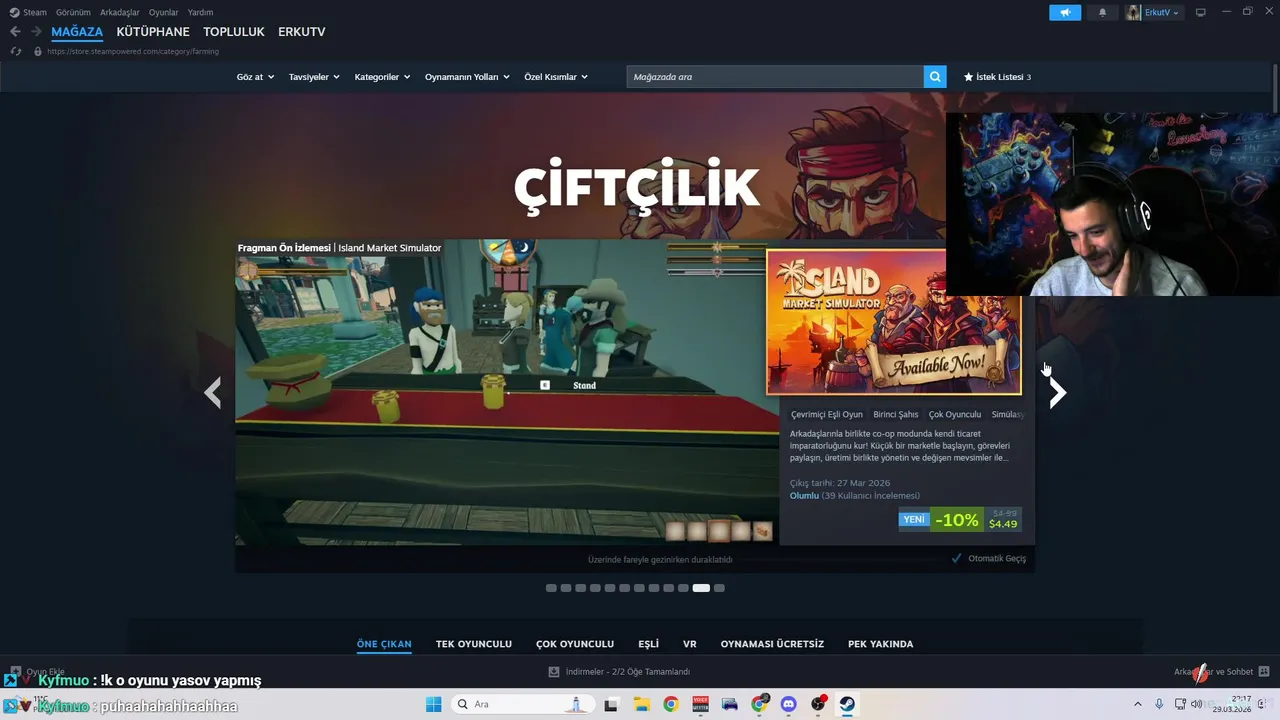
Task: Click the ErkutV profile avatar picture
Action: coord(1133,12)
